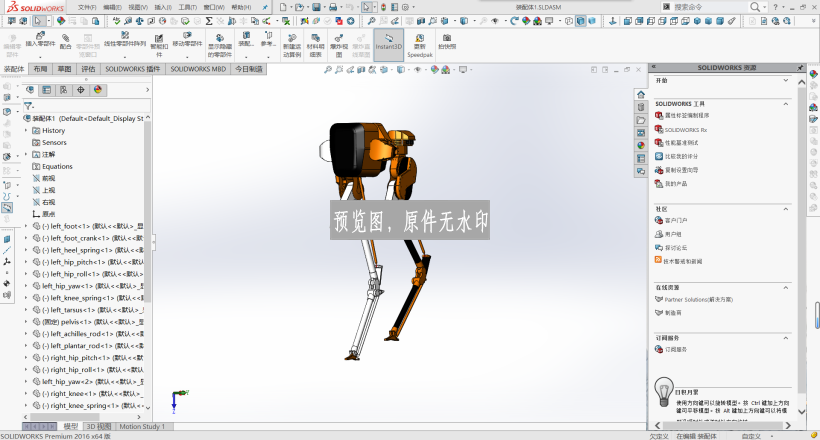Select the 移动零部件 Move Component tool
The image size is (820, 440).
[x=187, y=40]
